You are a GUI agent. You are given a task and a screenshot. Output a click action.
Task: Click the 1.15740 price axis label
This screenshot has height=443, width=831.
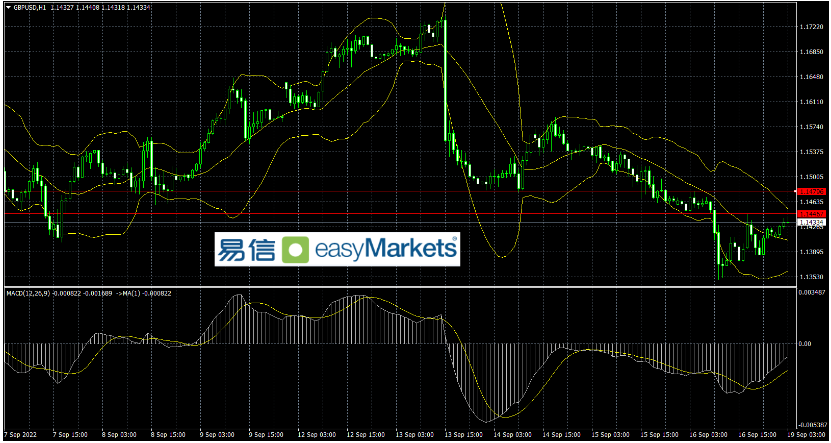[x=812, y=127]
